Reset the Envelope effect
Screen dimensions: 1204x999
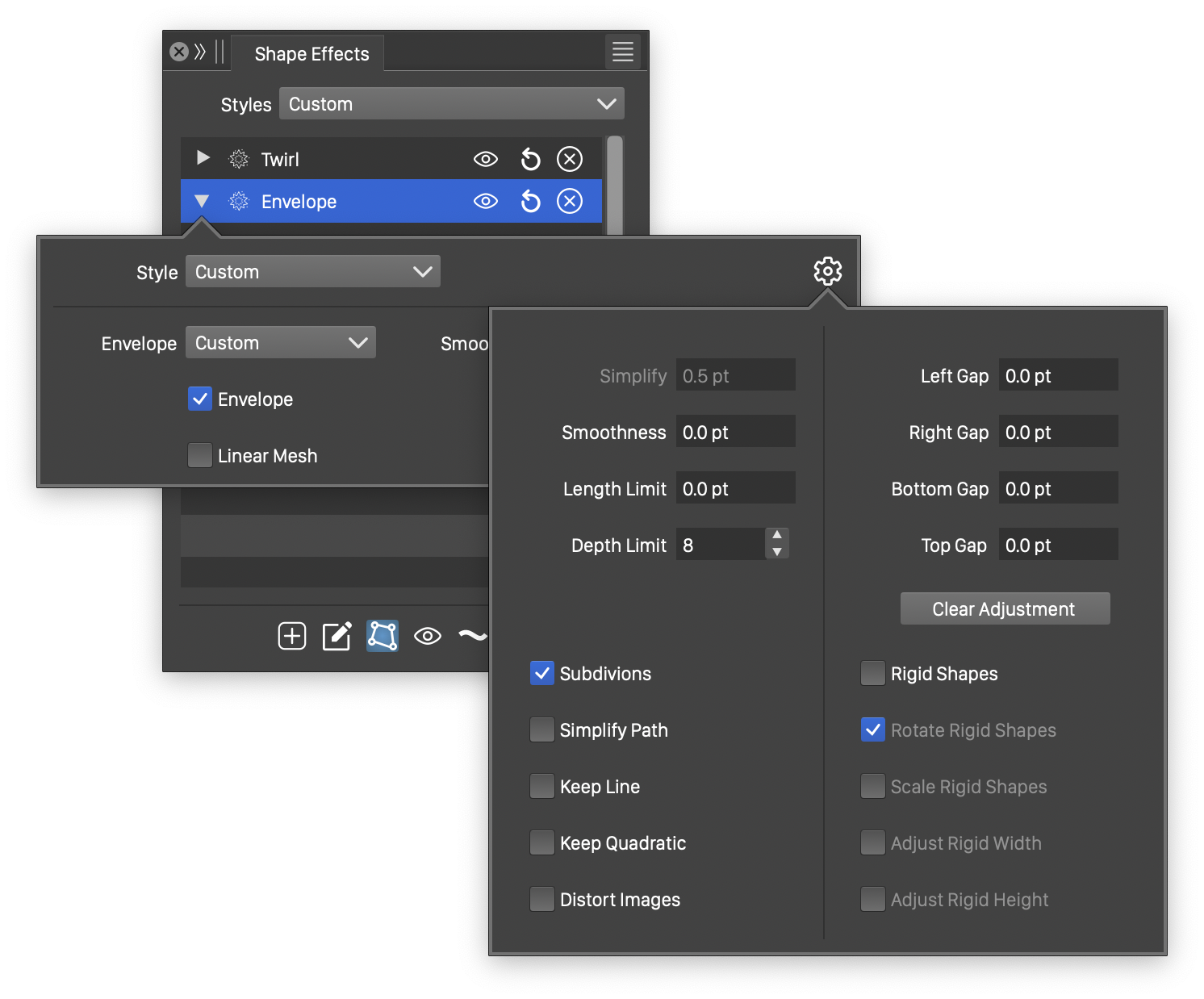[x=530, y=201]
